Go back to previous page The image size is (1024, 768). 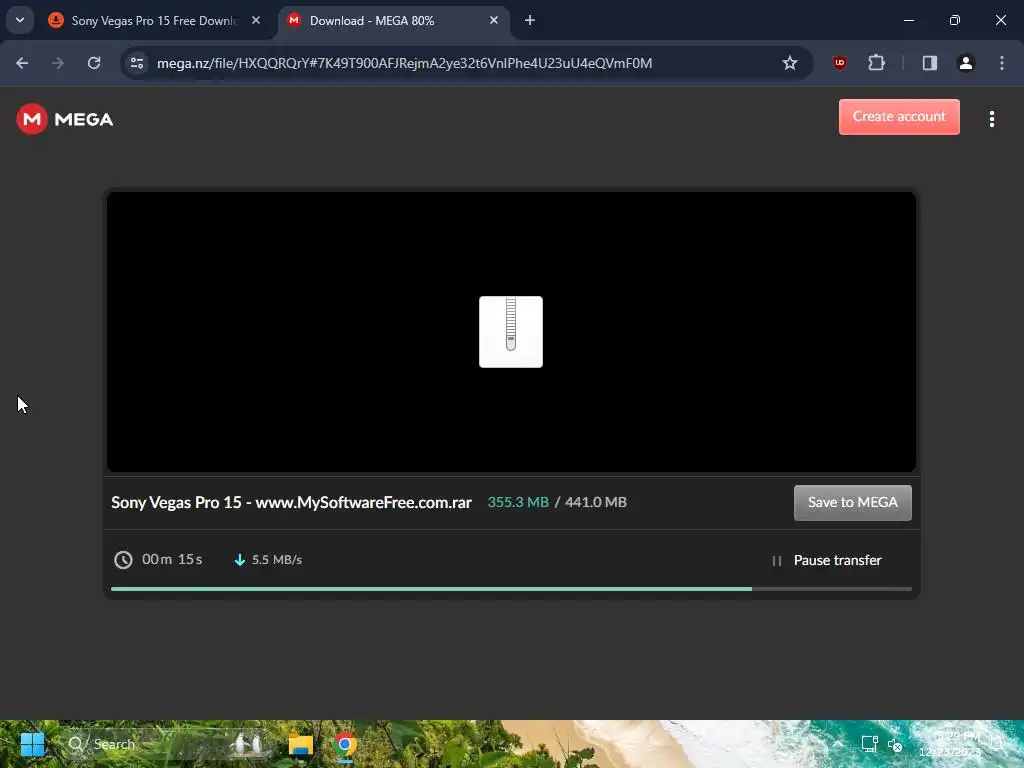pos(22,63)
